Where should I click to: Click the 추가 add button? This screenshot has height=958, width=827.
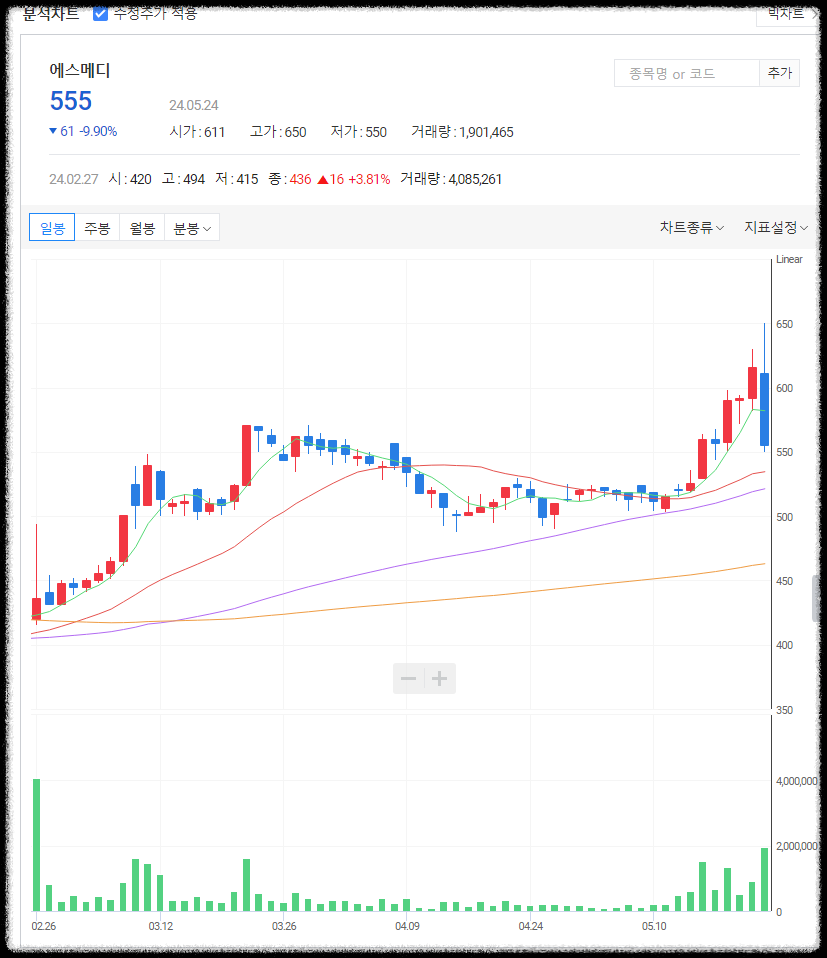pos(779,73)
